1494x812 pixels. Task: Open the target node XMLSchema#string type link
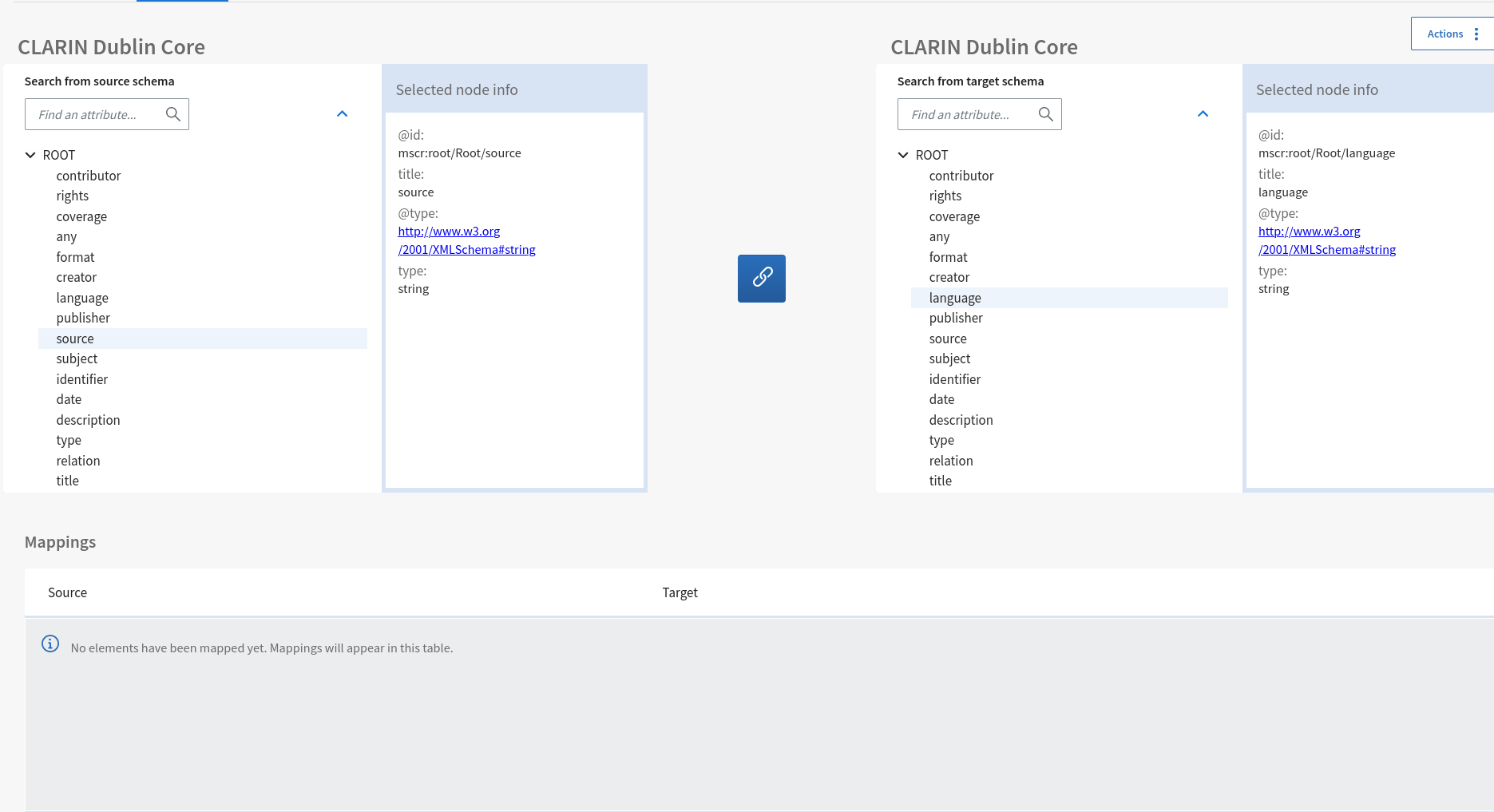(x=1327, y=240)
